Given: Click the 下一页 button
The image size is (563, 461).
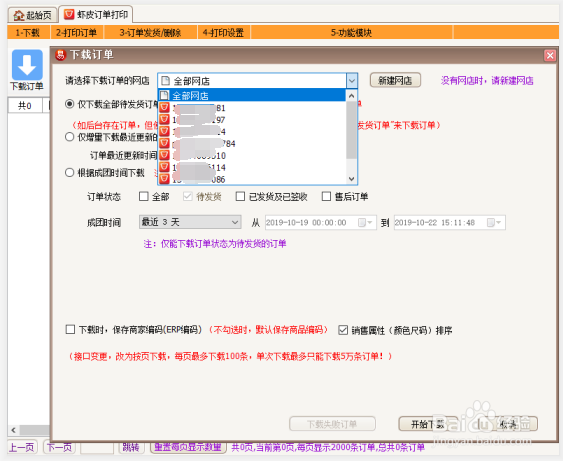Looking at the screenshot, I should tap(60, 447).
